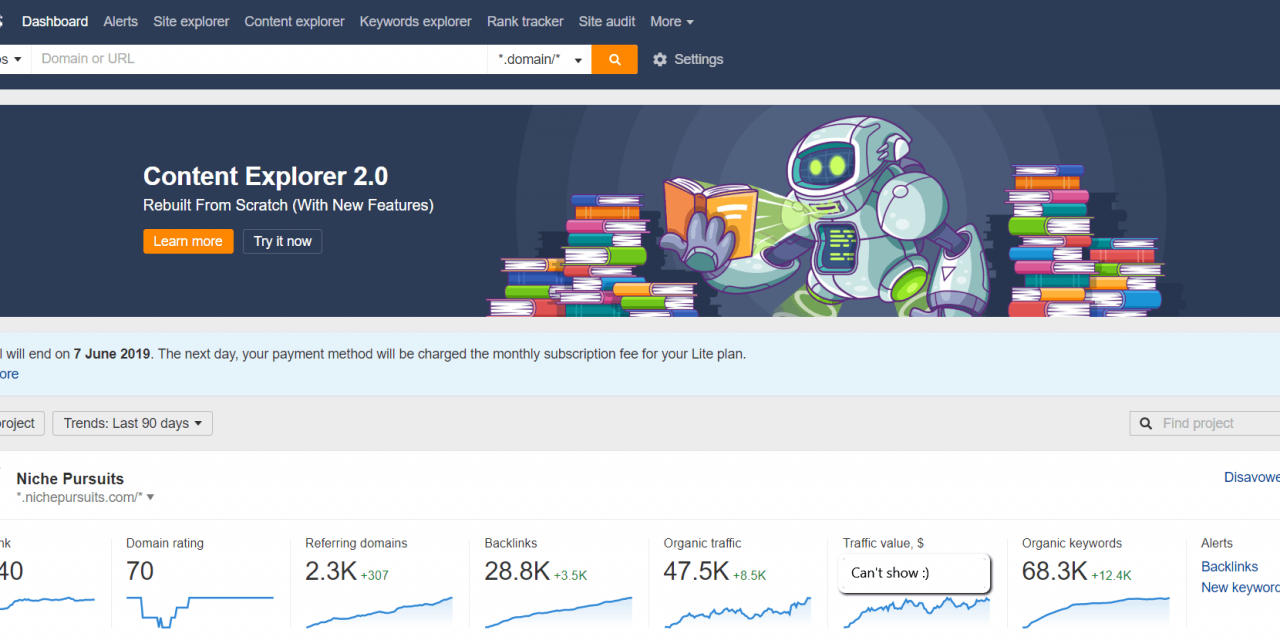Viewport: 1280px width, 640px height.
Task: Open the Trends: Last 90 days dropdown
Action: [131, 423]
